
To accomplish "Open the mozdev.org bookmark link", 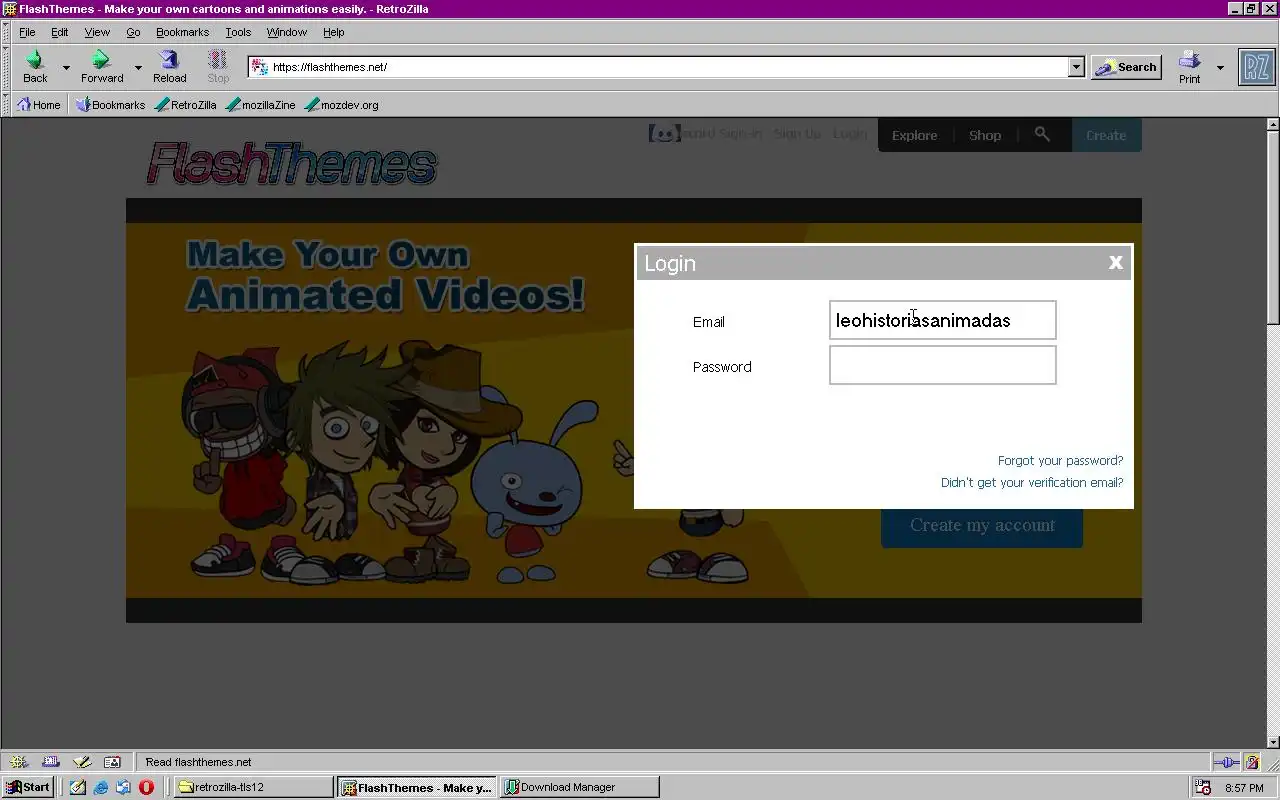I will [342, 104].
